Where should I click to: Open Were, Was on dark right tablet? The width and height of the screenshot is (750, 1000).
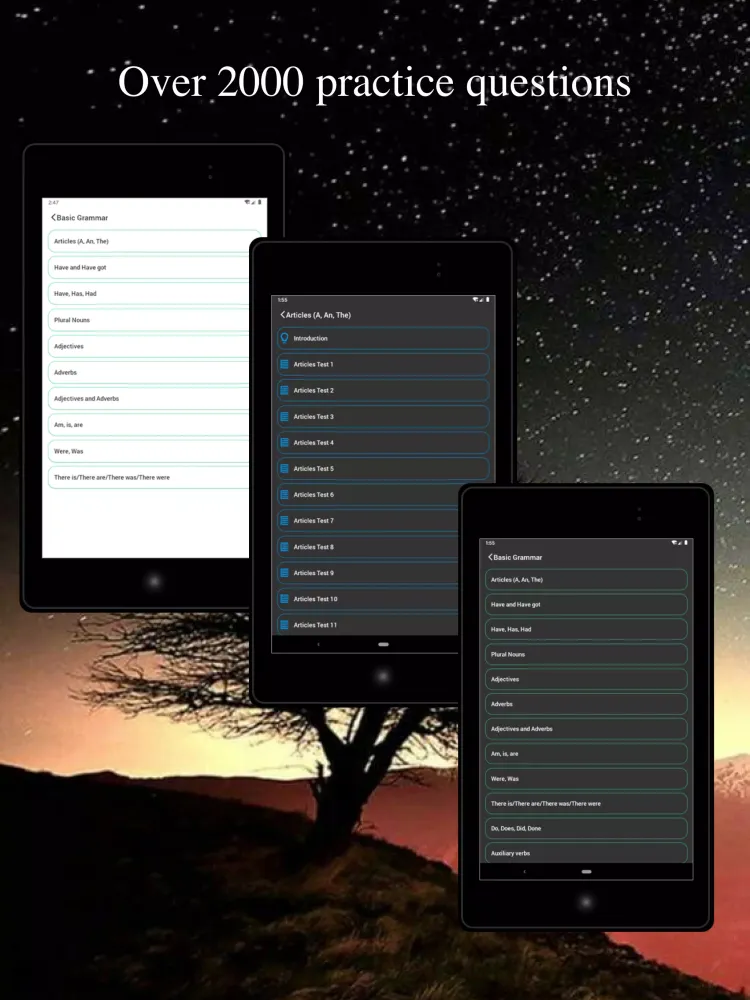click(586, 779)
